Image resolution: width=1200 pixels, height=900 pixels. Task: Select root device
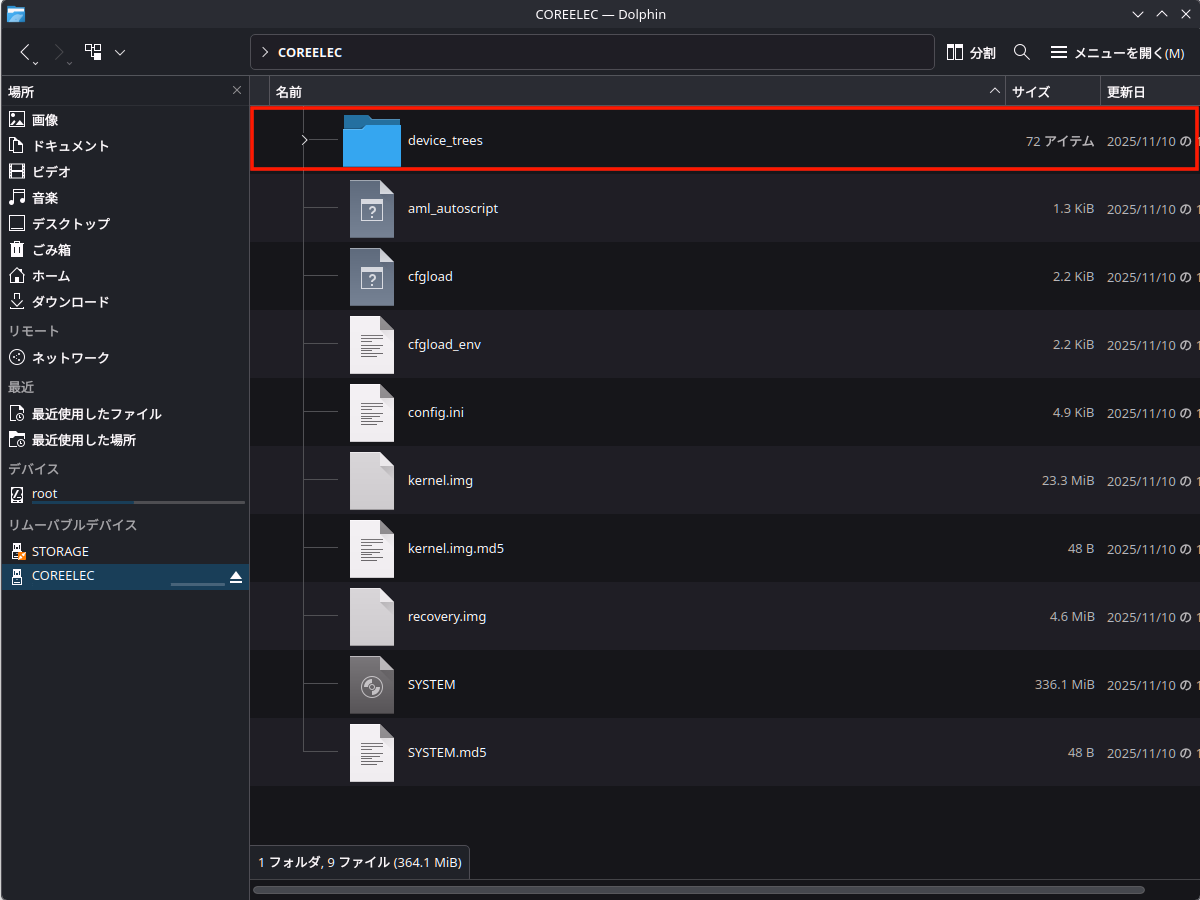(x=125, y=494)
